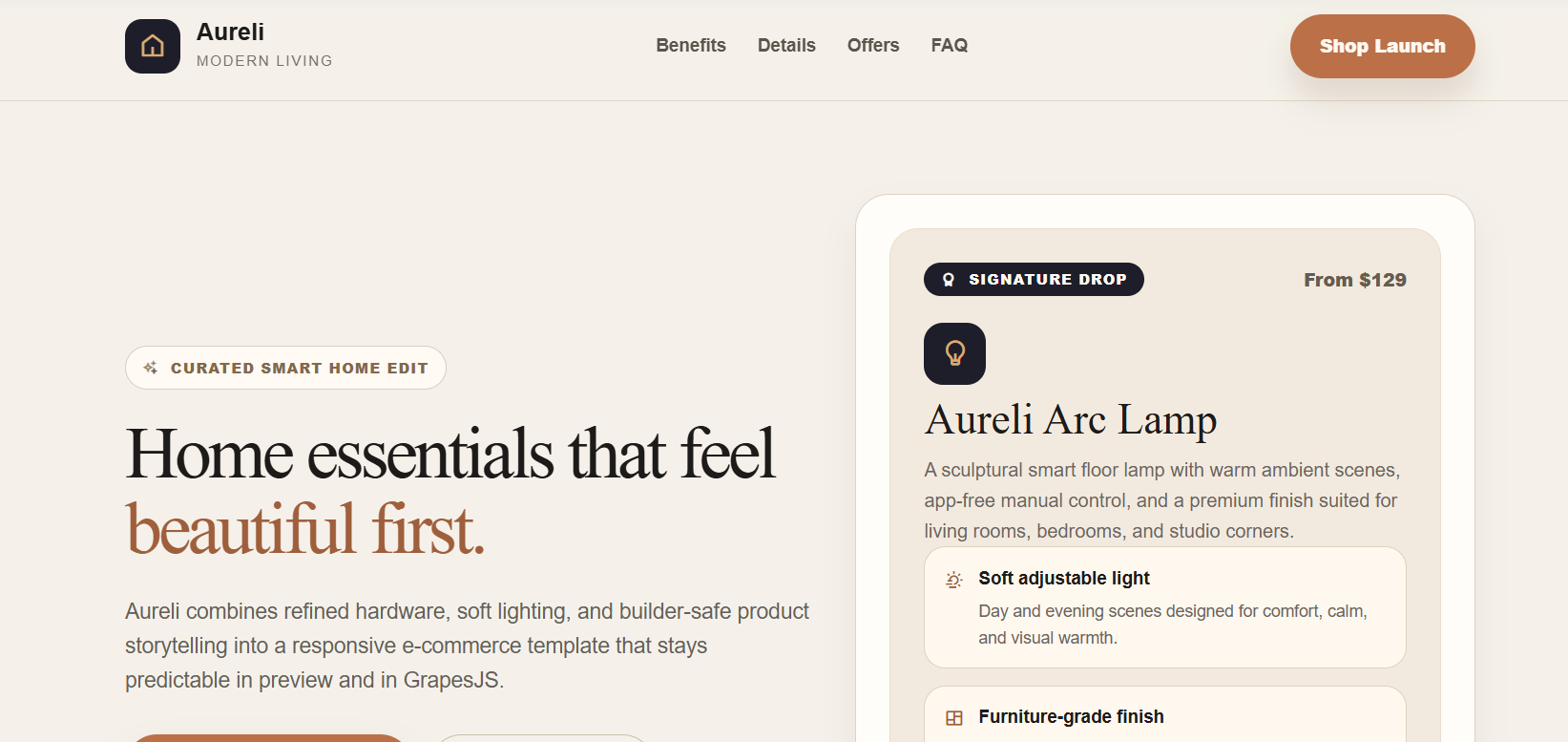Viewport: 1568px width, 742px height.
Task: Click the bulb icon inside the Signature Drop pill
Action: [x=947, y=279]
